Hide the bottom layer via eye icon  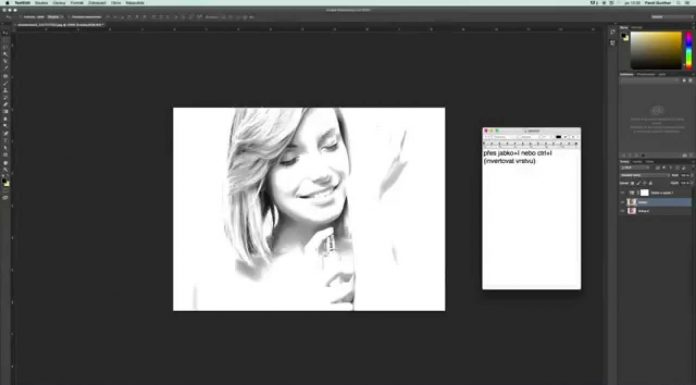[622, 211]
